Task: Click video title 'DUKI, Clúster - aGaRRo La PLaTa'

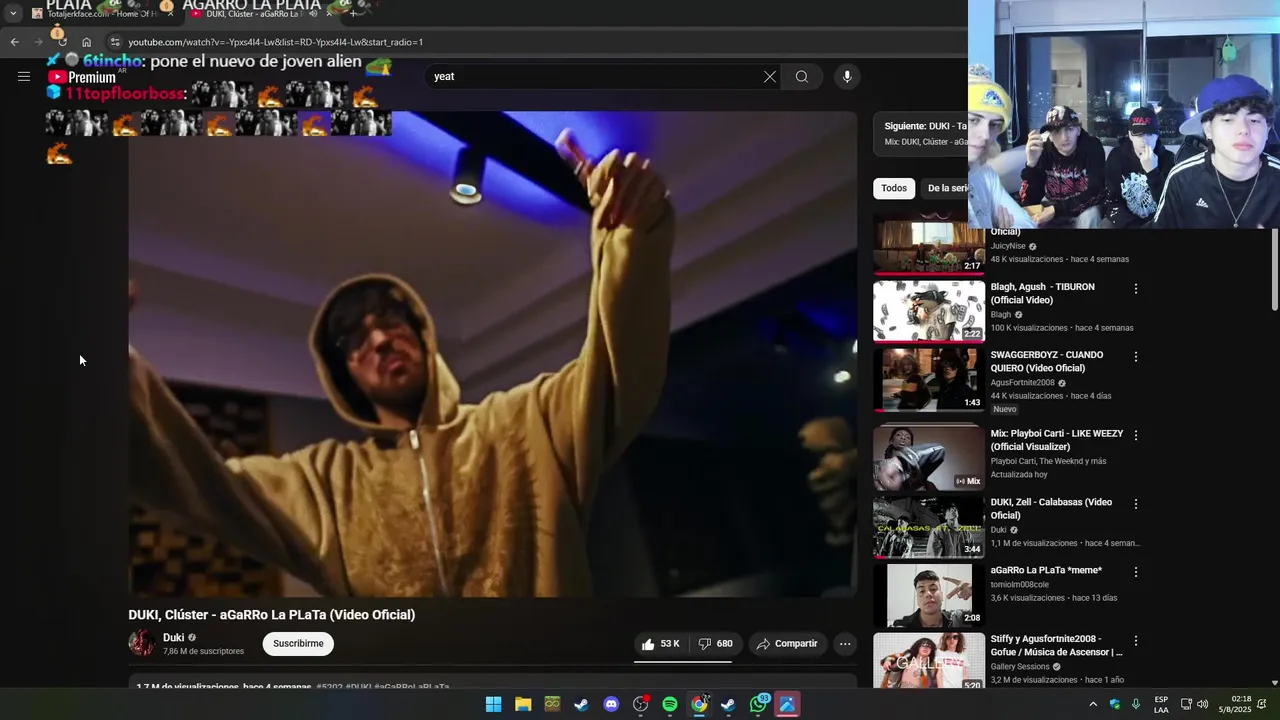Action: [272, 615]
